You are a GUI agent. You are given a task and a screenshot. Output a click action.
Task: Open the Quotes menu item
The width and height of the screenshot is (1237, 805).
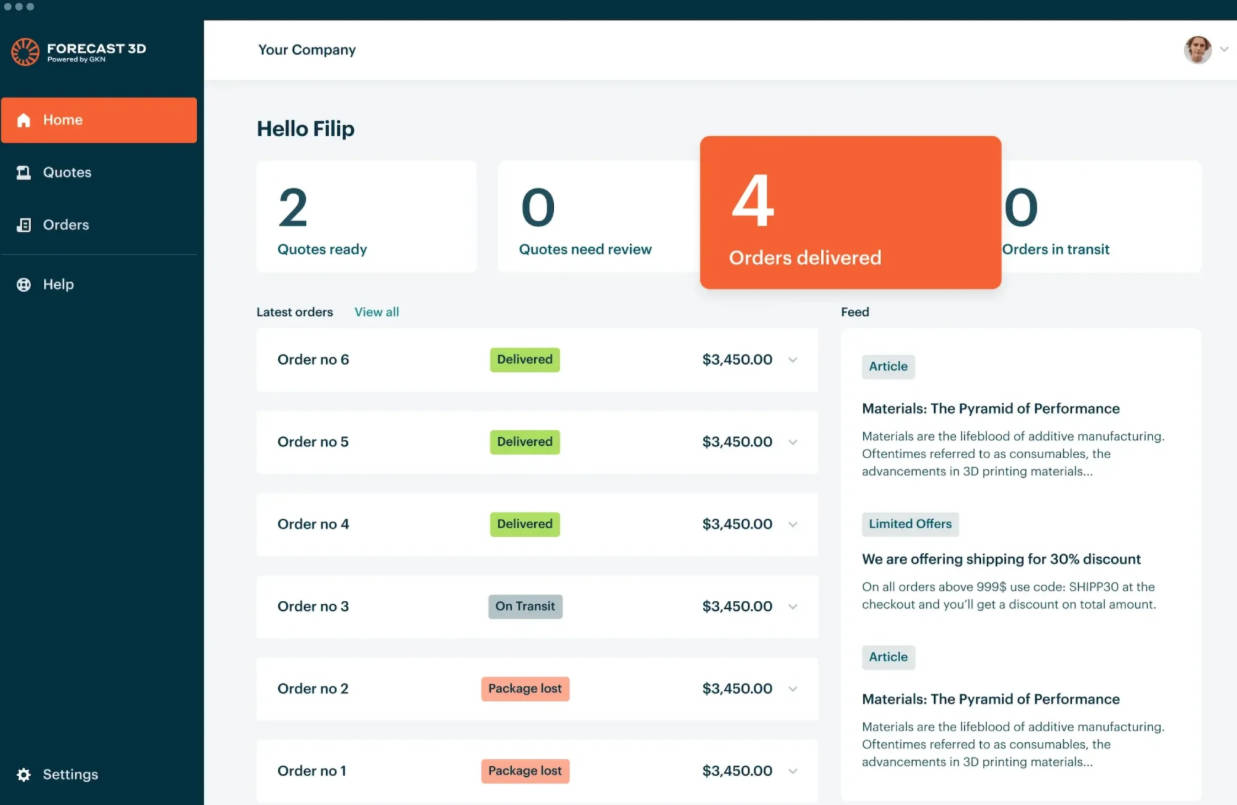(67, 173)
